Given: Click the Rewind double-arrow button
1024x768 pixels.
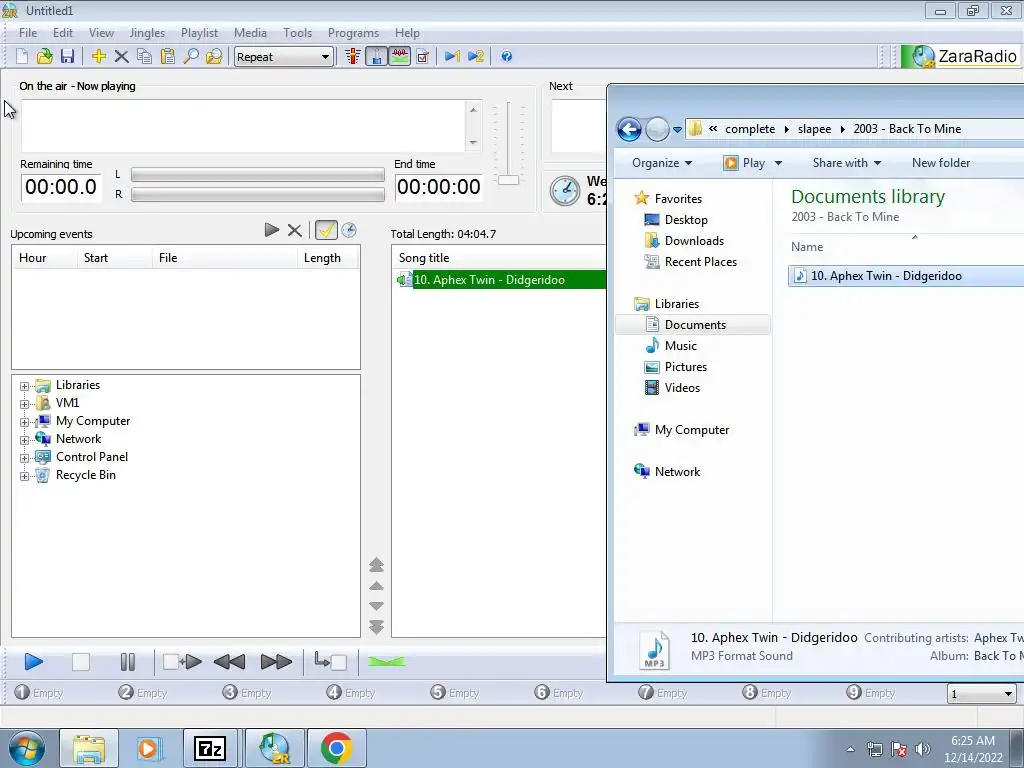Looking at the screenshot, I should click(229, 662).
